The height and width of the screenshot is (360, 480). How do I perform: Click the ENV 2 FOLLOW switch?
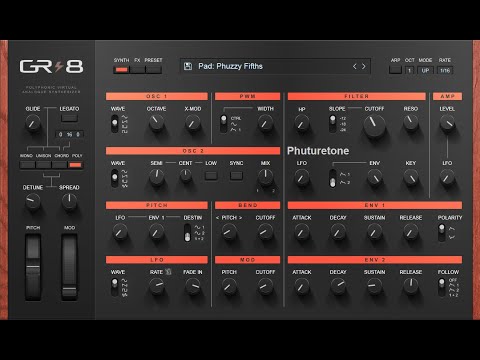tap(441, 287)
